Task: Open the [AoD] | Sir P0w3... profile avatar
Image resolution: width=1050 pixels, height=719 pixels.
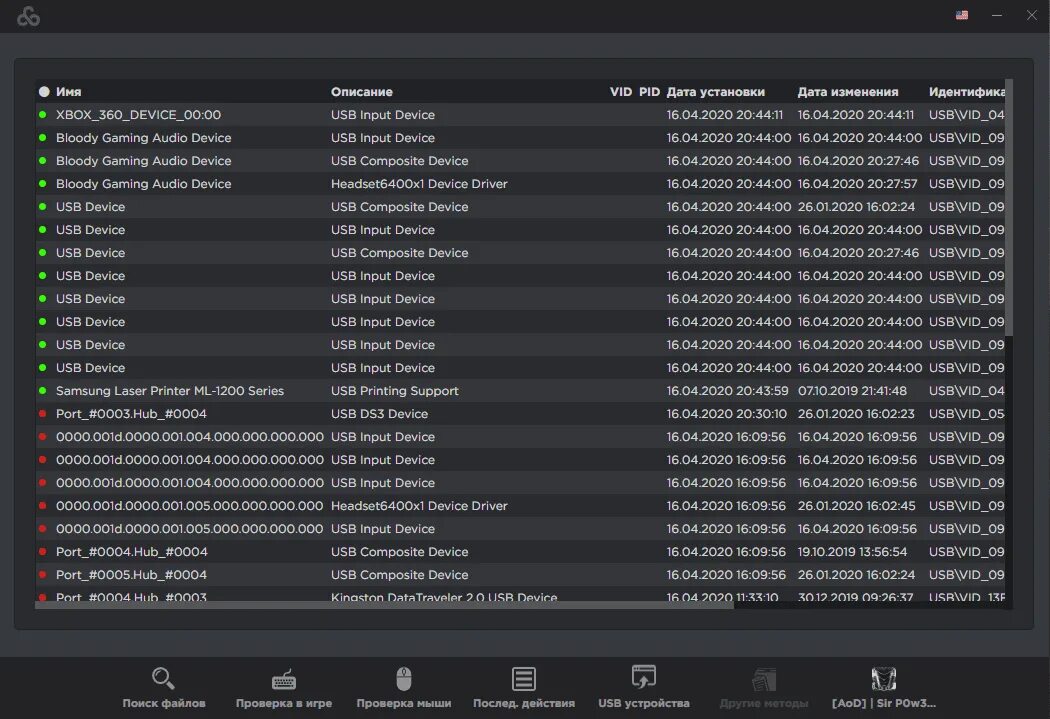Action: coord(883,678)
